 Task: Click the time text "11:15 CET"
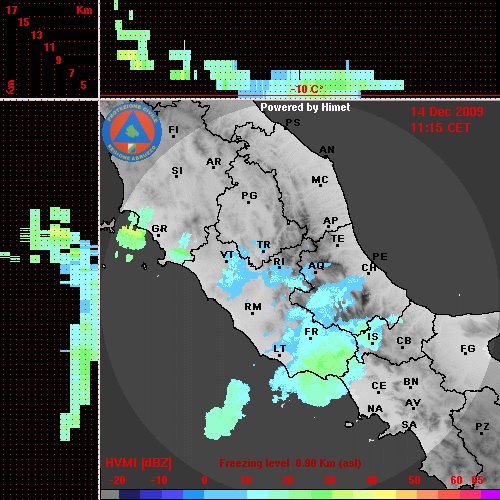[x=440, y=128]
